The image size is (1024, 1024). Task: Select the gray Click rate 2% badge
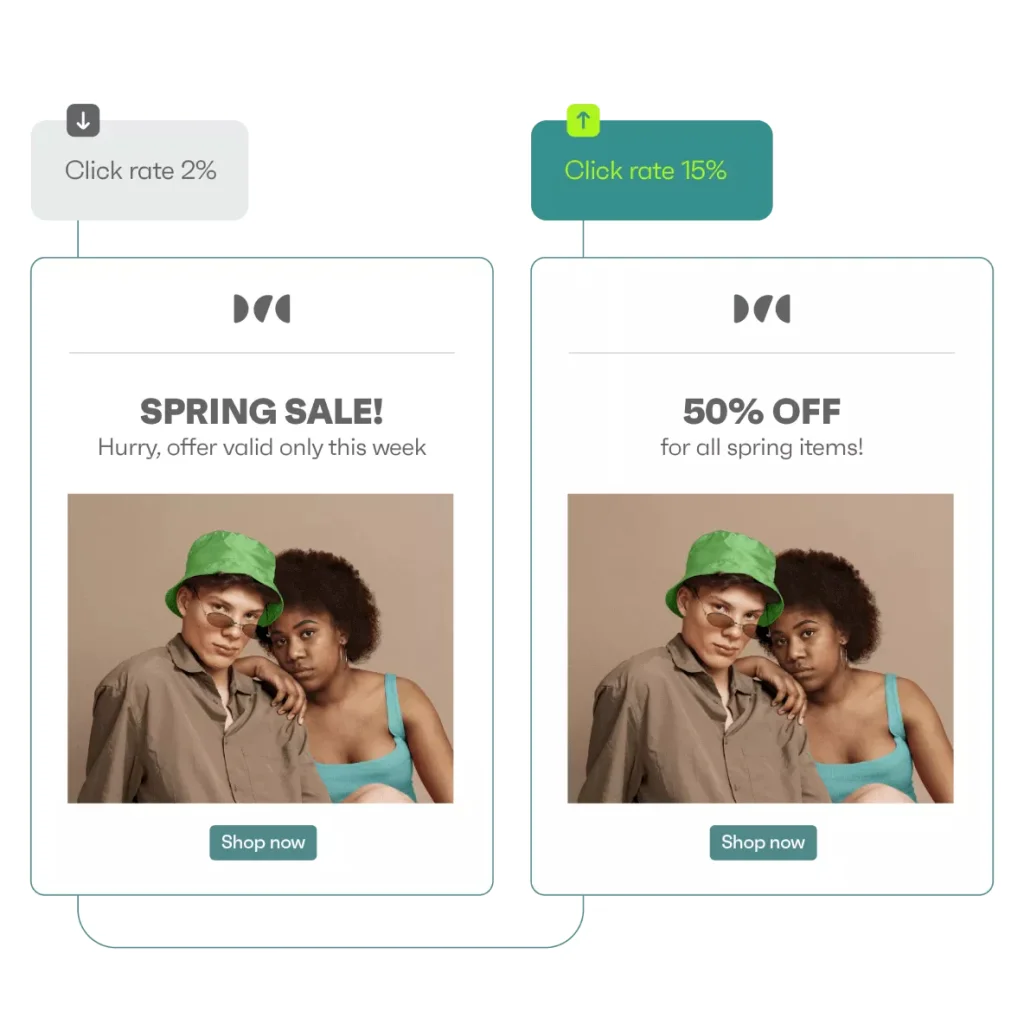click(x=140, y=171)
